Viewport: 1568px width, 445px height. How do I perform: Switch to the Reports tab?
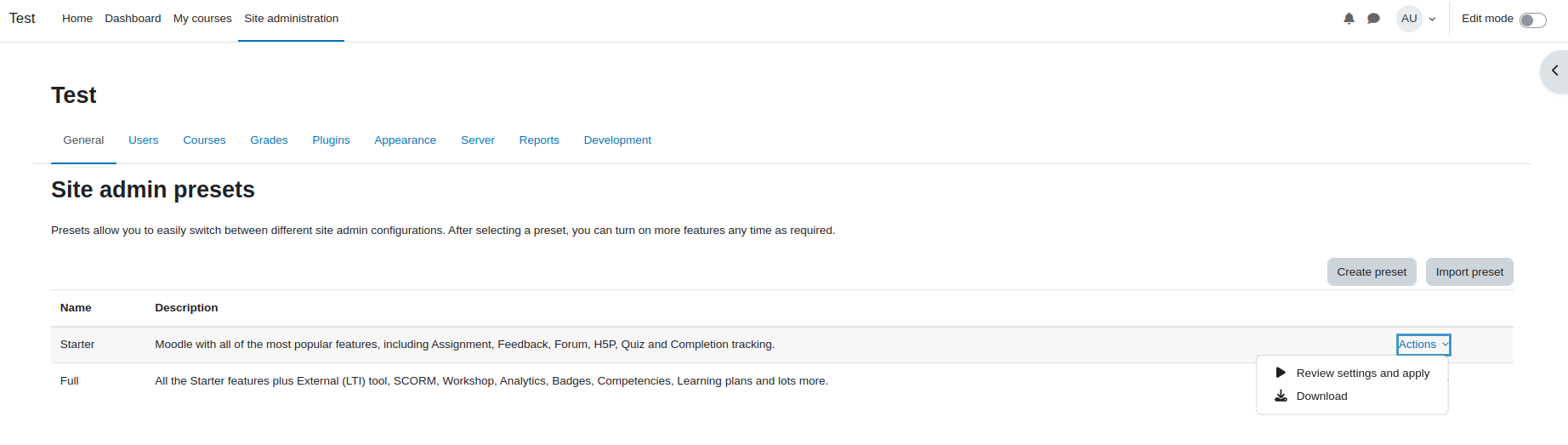(x=539, y=140)
